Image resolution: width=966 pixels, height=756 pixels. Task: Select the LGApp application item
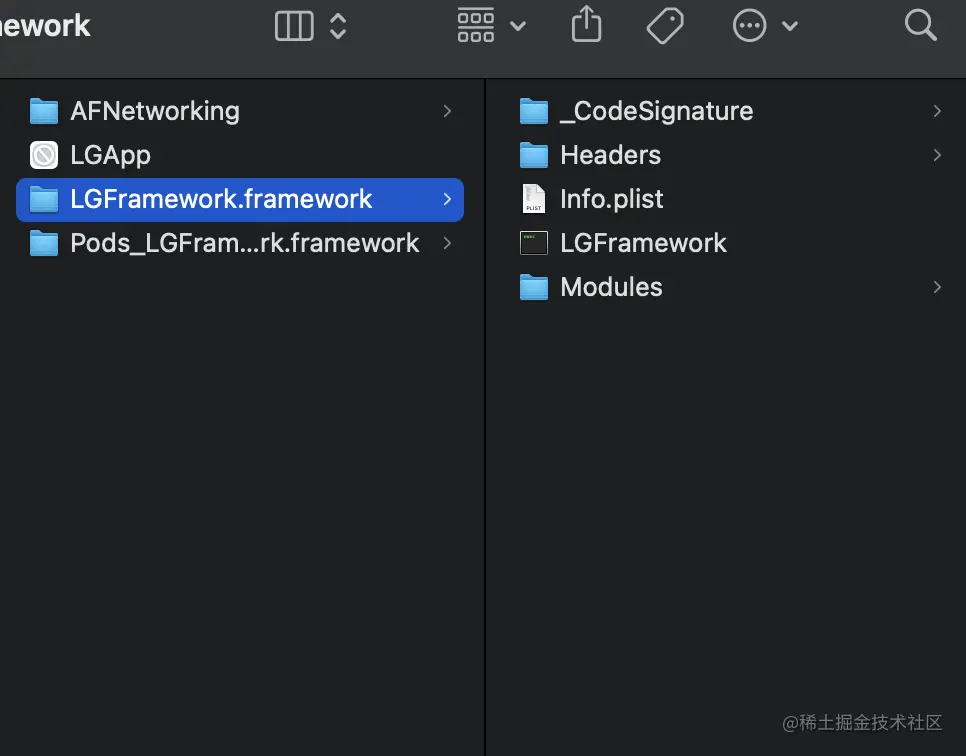(110, 155)
